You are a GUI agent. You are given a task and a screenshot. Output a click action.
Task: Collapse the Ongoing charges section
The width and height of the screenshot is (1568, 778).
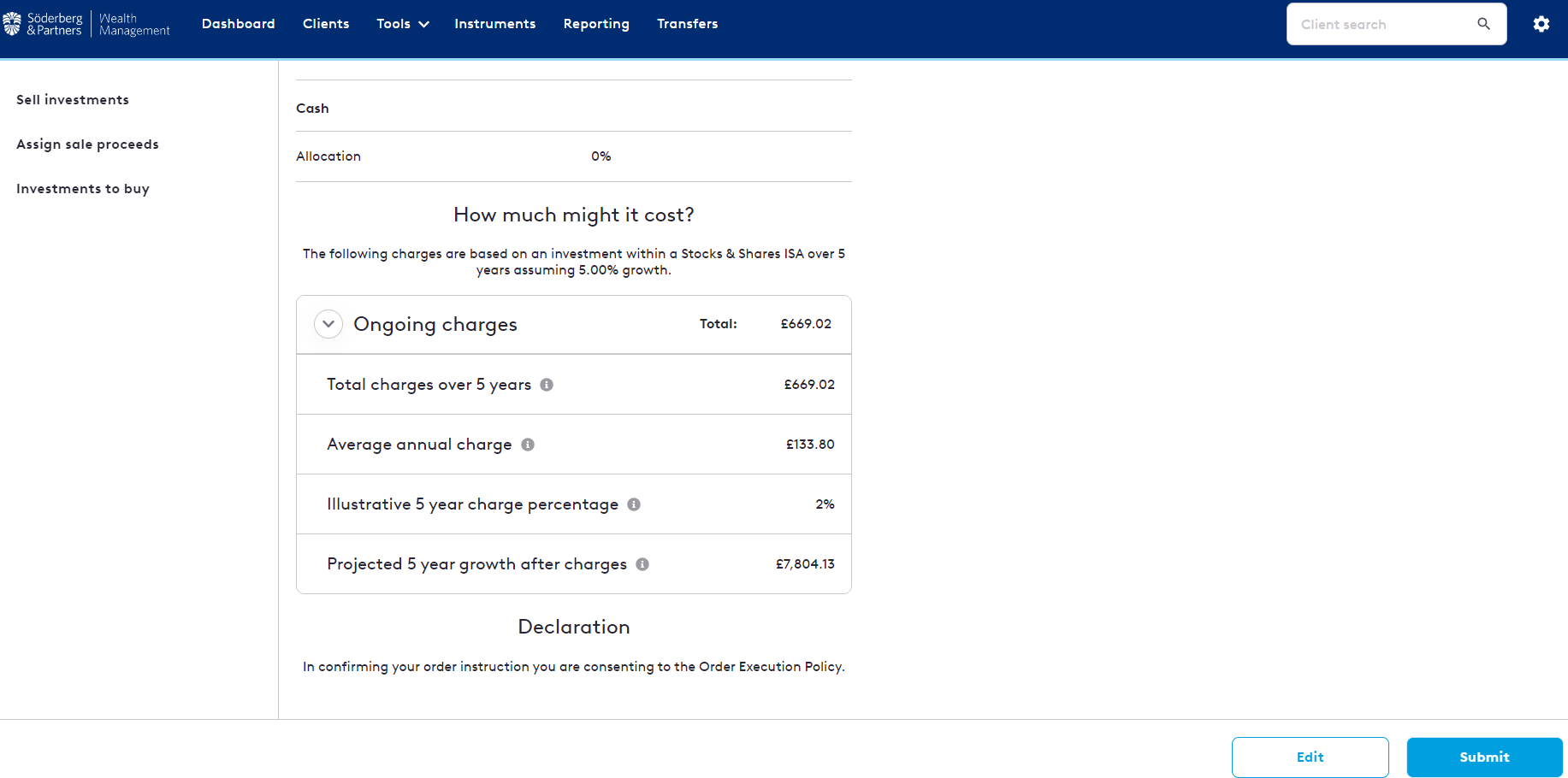tap(328, 324)
